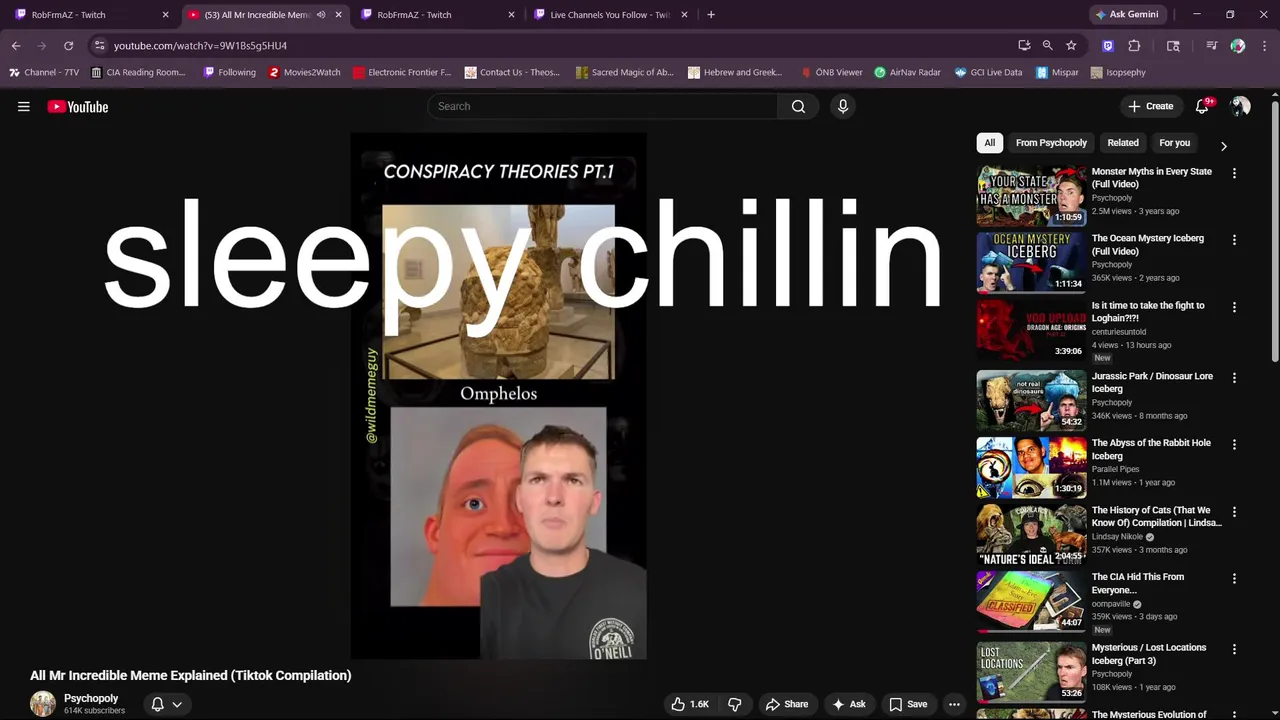Click the address bar URL

pyautogui.click(x=200, y=45)
